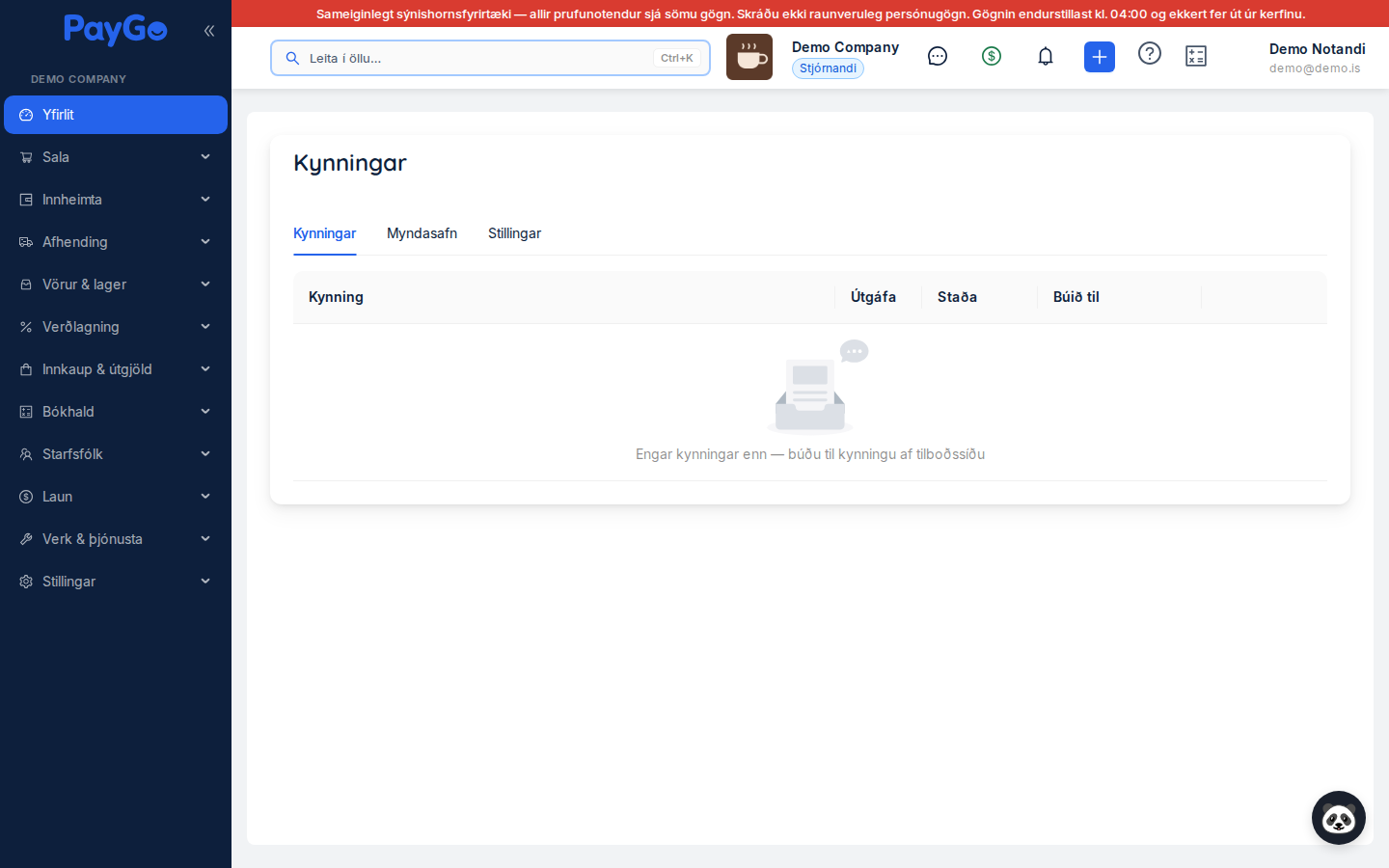The image size is (1389, 868).
Task: Expand the Vörur & lager chevron
Action: (205, 285)
